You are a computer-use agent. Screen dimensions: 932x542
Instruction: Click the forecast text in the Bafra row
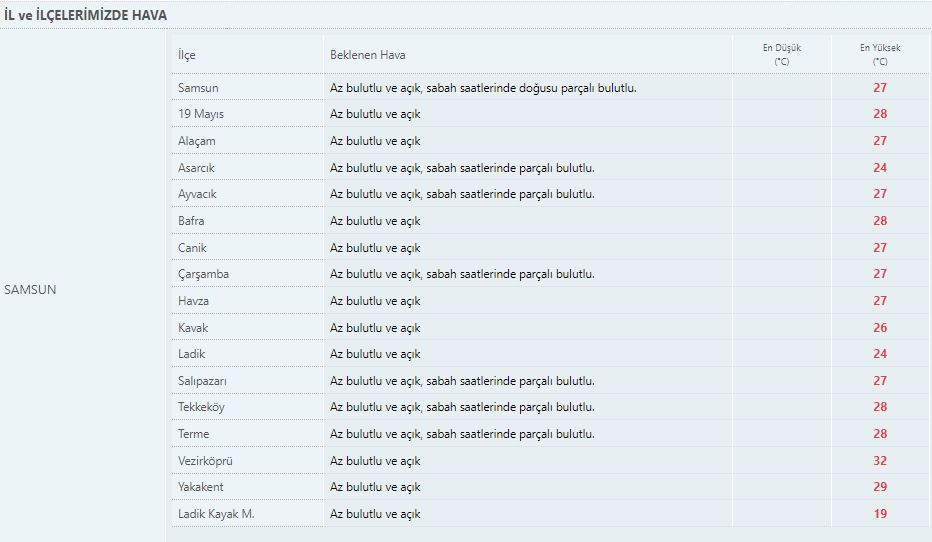click(375, 221)
